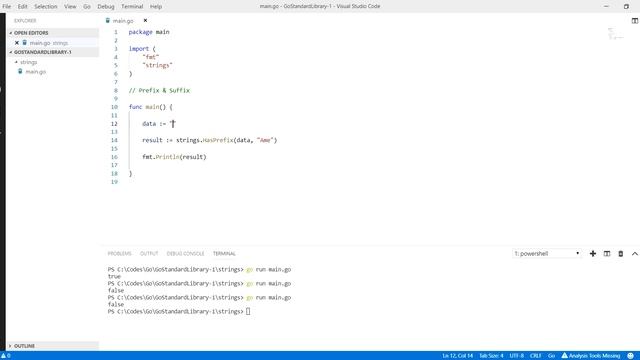Click the Explorer panel title
The width and height of the screenshot is (640, 360).
pos(25,20)
